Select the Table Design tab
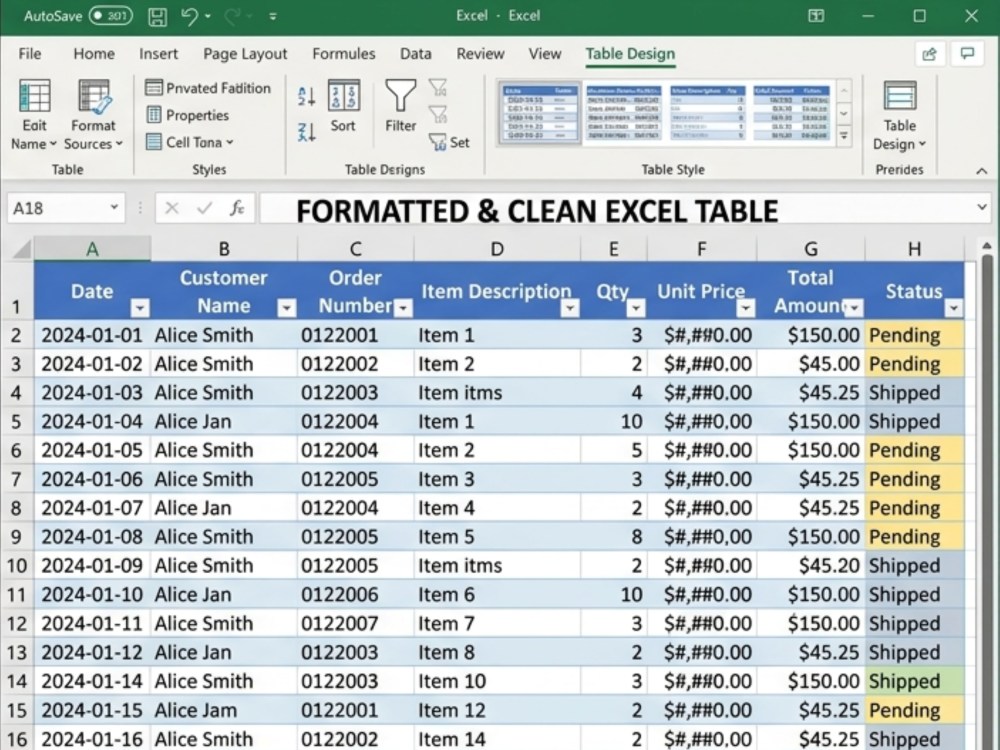This screenshot has height=750, width=1000. (630, 54)
